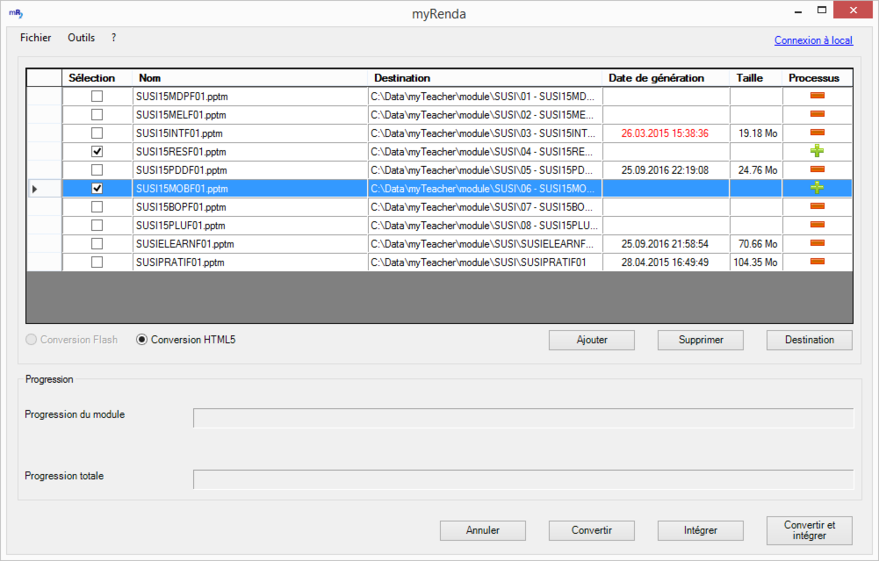Click the green plus icon for SUSI15MOBF01.pptm
This screenshot has height=561, width=879.
pos(816,188)
